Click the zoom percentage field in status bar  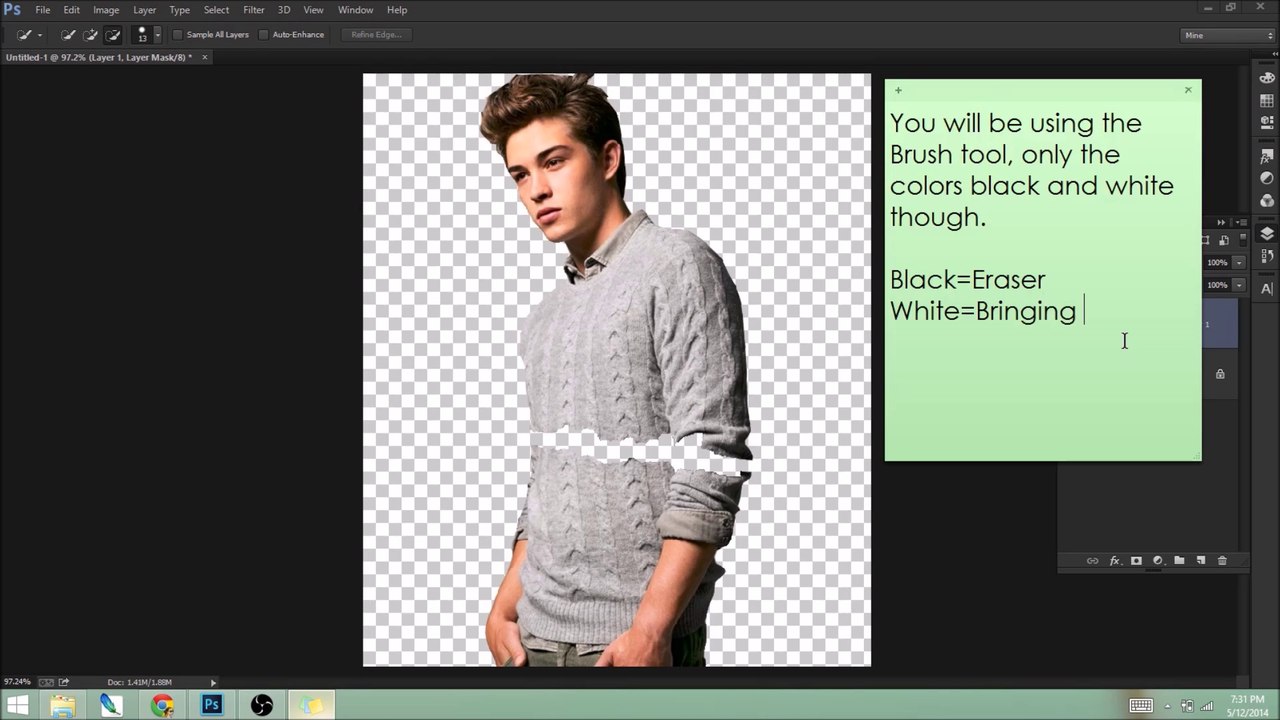[17, 682]
